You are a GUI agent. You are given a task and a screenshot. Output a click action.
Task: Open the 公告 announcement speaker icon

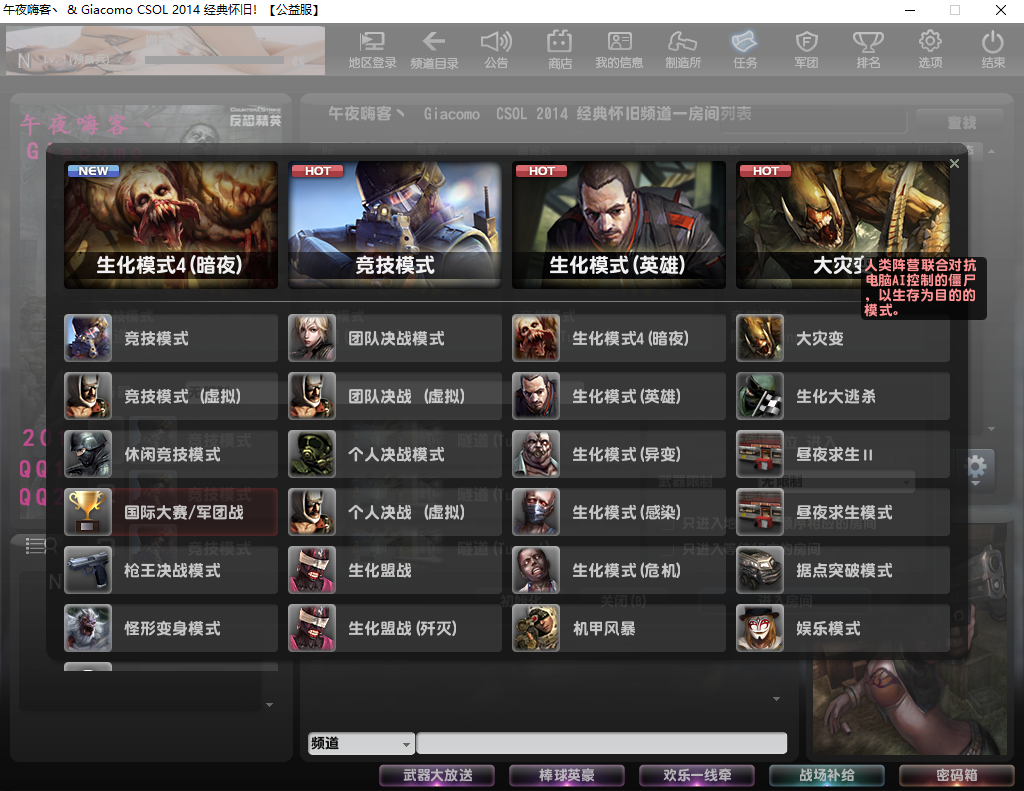point(496,49)
